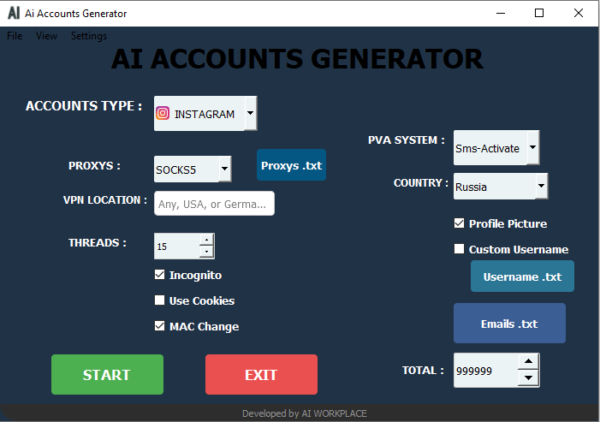Expand the Accounts Type dropdown arrow
Screen dimensions: 600x422
click(250, 113)
